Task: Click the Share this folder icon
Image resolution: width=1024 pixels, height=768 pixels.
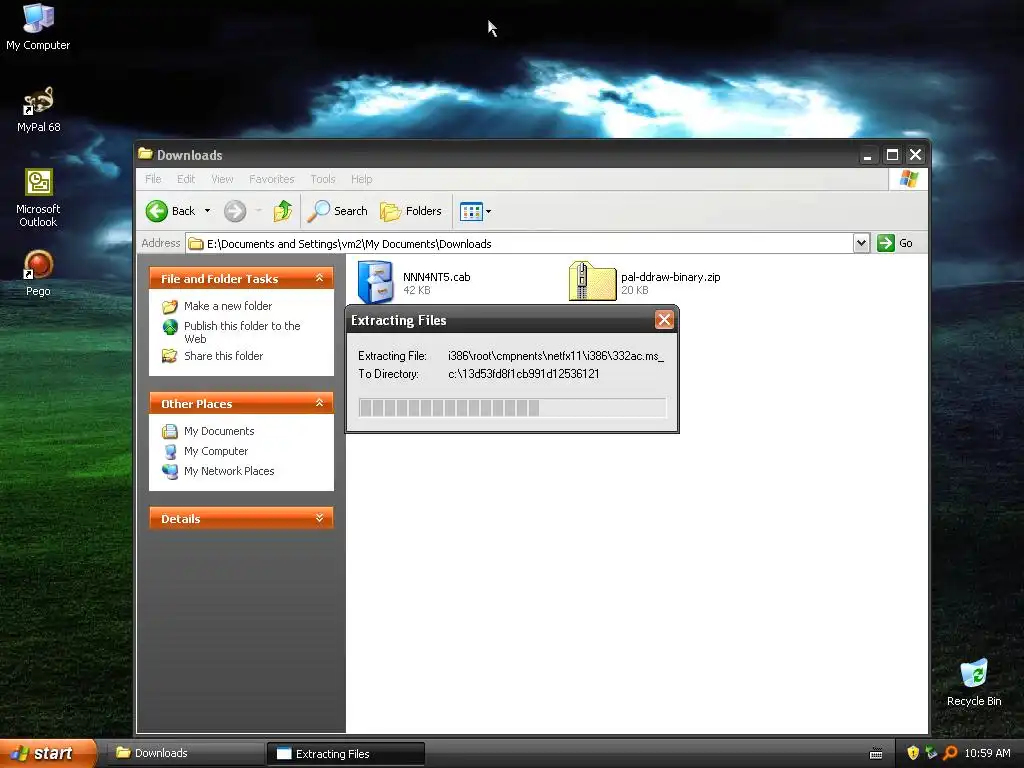Action: (170, 356)
